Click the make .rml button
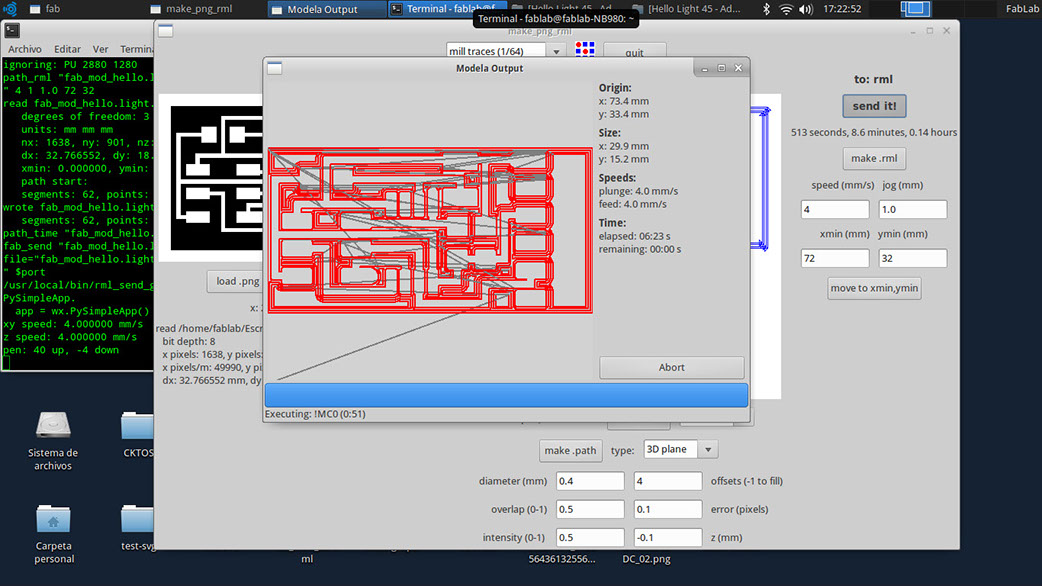Image resolution: width=1042 pixels, height=586 pixels. click(x=874, y=158)
